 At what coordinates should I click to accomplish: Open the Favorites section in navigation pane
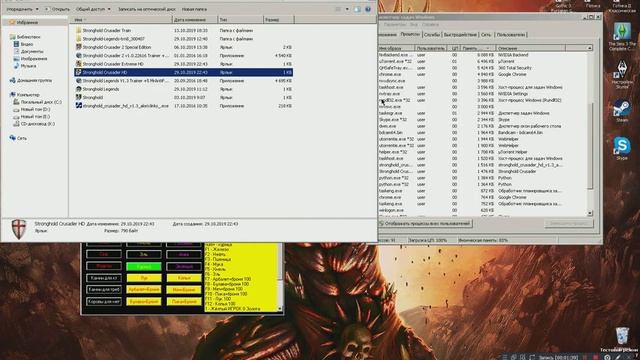[24, 22]
